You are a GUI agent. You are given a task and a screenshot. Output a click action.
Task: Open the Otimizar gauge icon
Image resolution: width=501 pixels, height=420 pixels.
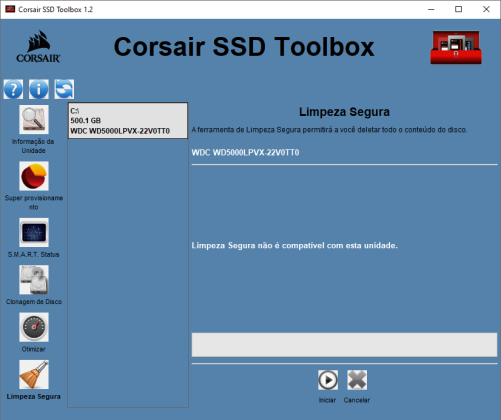click(34, 327)
